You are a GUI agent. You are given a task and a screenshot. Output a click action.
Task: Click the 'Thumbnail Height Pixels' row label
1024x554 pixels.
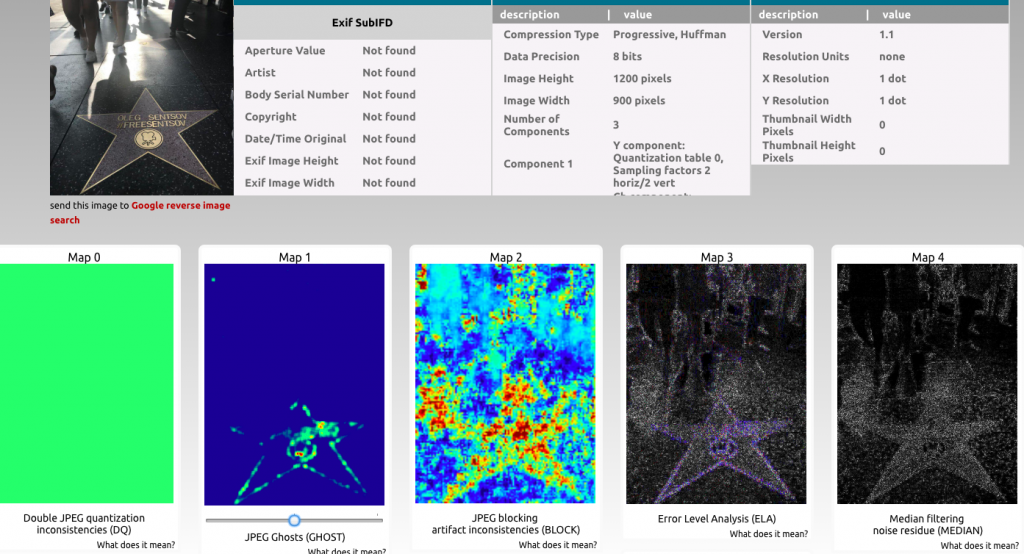click(x=808, y=152)
